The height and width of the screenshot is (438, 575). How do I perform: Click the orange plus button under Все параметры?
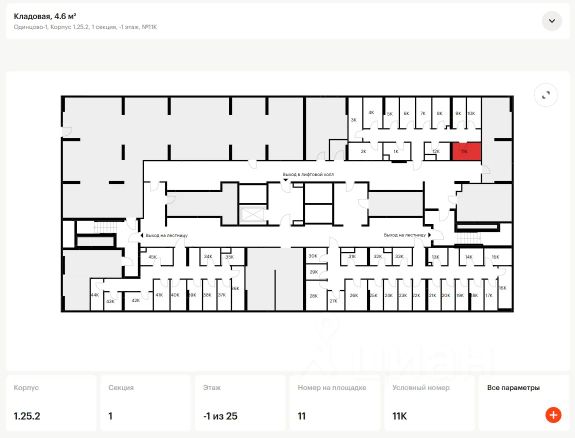tap(553, 415)
